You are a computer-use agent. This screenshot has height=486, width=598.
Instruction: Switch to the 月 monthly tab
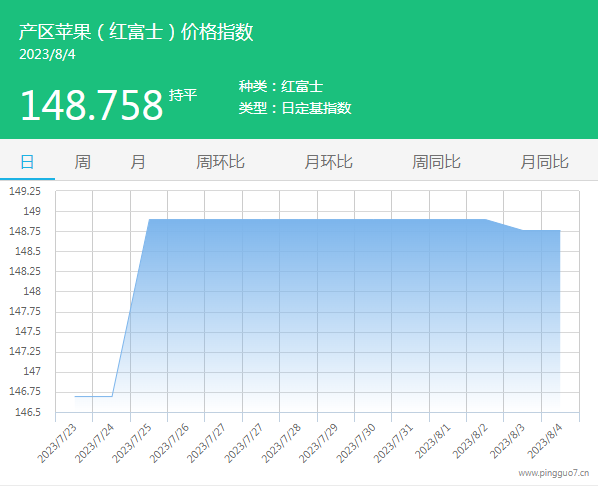(138, 162)
